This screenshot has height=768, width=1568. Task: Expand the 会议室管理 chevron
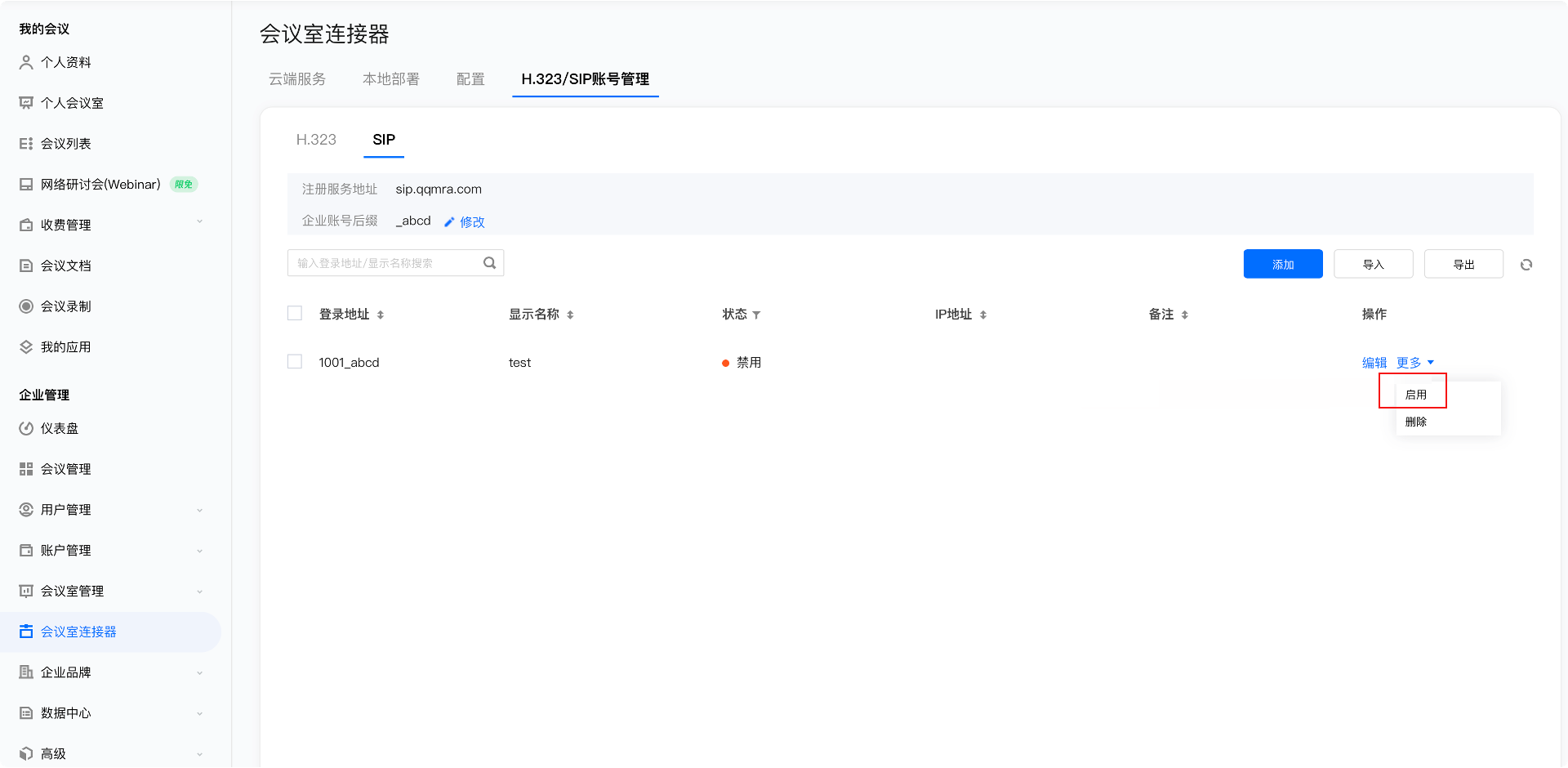(199, 592)
